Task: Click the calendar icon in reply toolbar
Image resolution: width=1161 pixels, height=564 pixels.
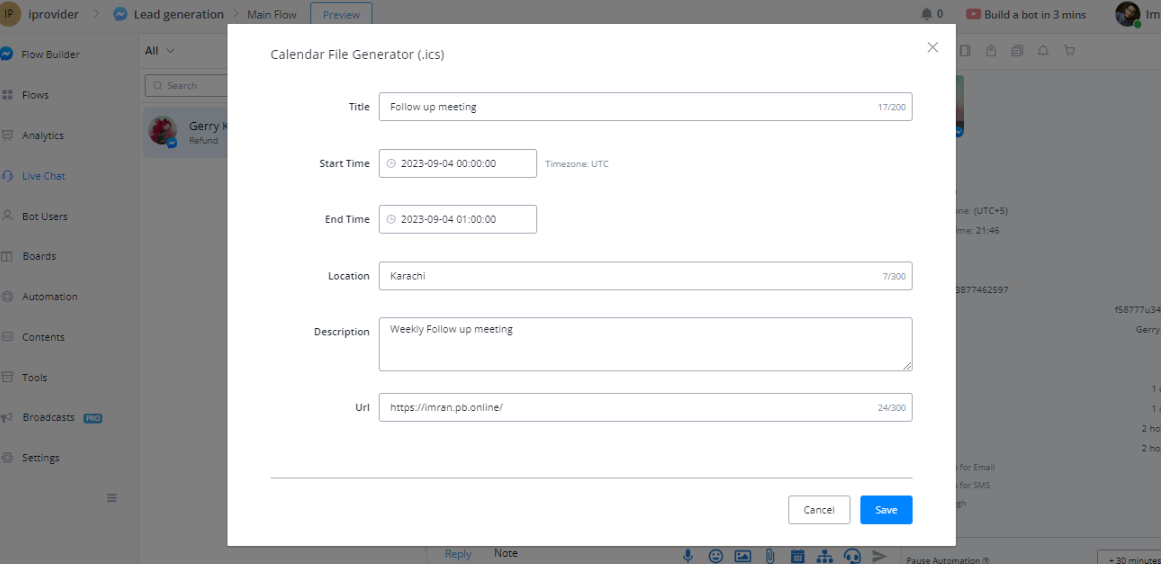Action: pyautogui.click(x=797, y=556)
